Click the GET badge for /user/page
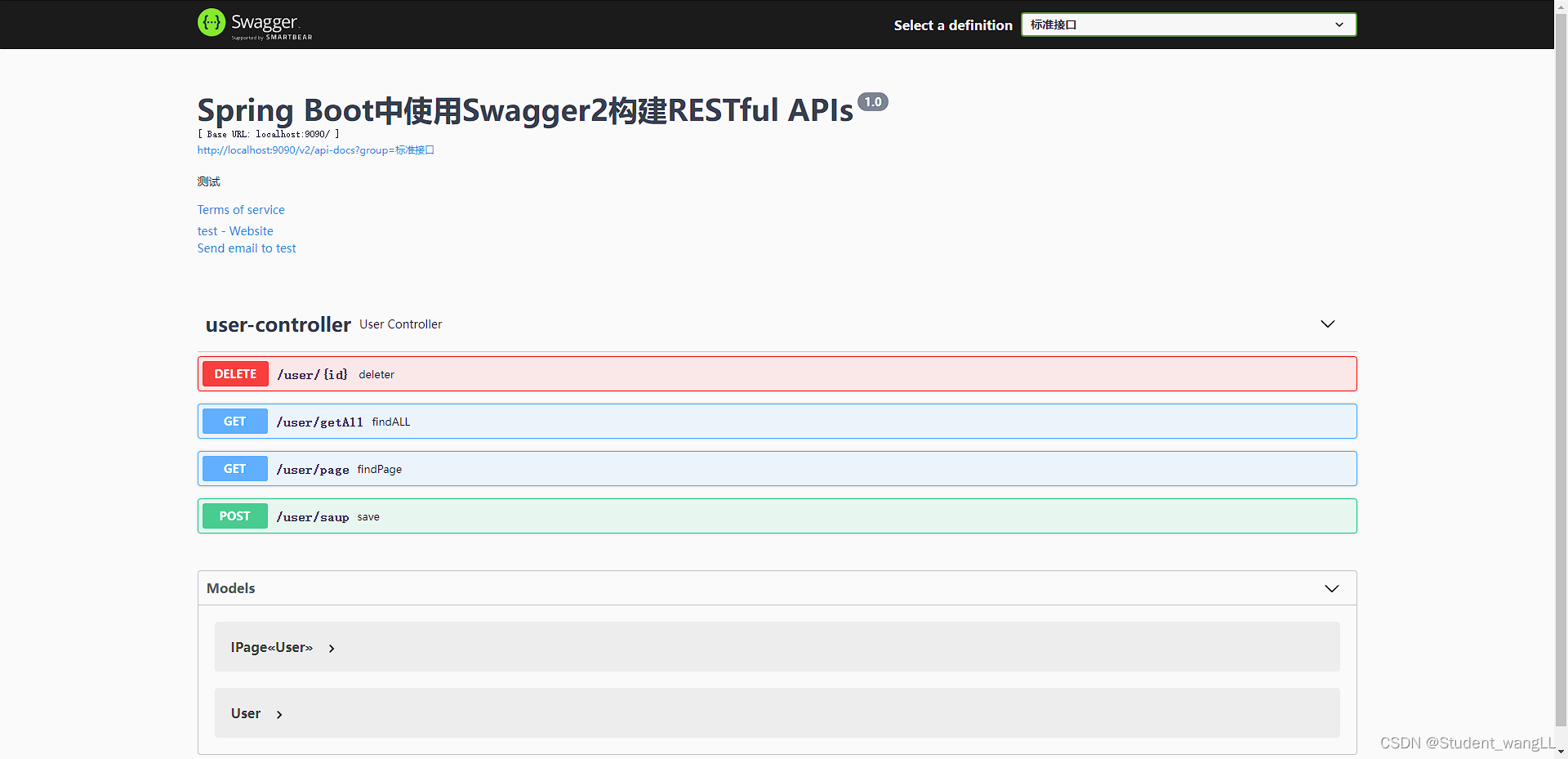The image size is (1568, 759). point(234,468)
